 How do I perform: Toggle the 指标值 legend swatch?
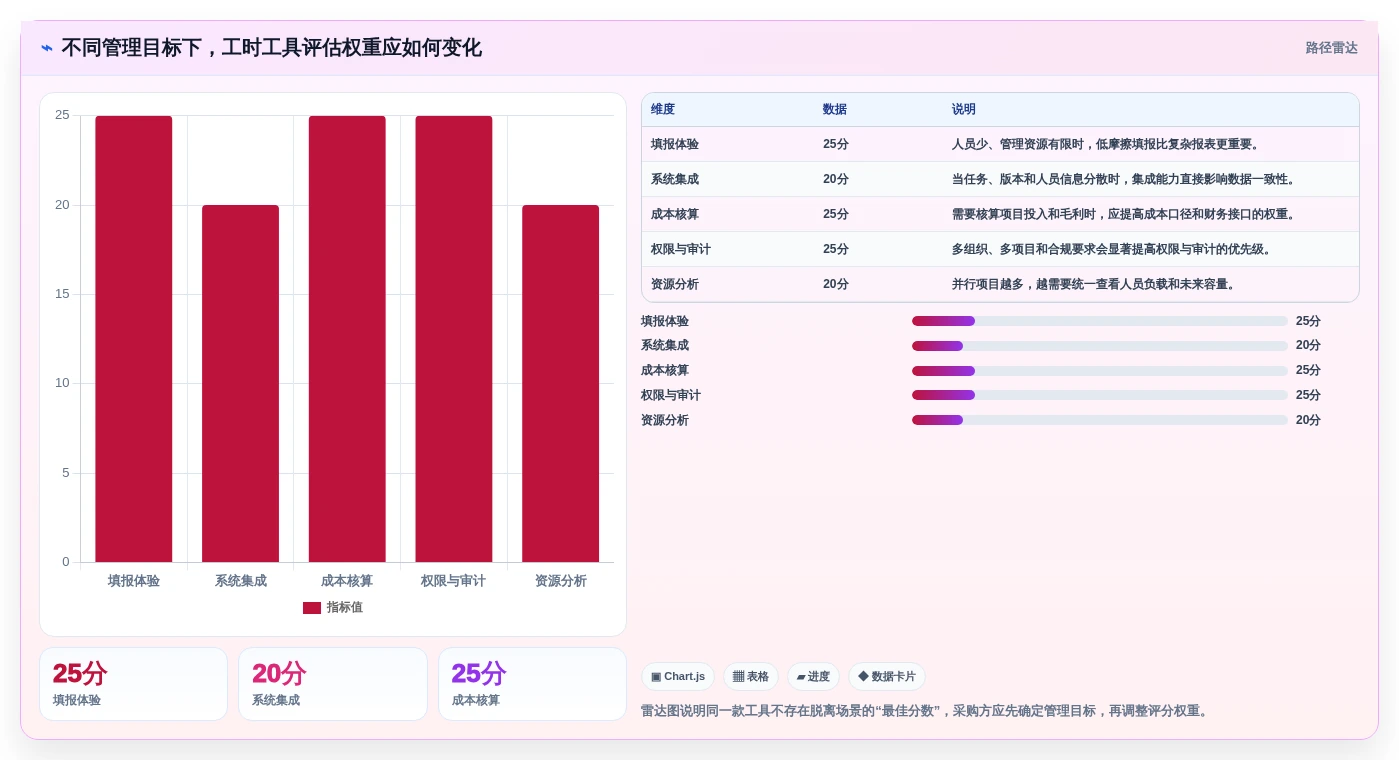point(312,608)
